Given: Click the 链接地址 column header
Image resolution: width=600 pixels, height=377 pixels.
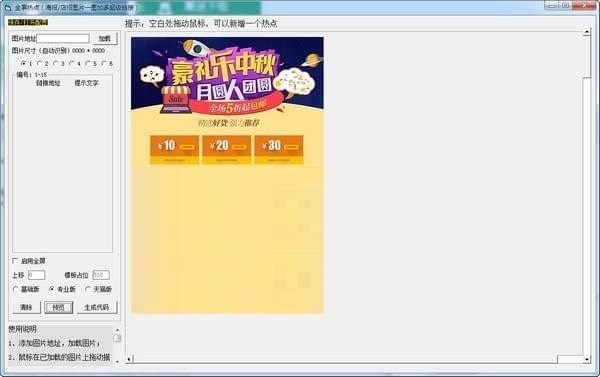Looking at the screenshot, I should click(48, 83).
